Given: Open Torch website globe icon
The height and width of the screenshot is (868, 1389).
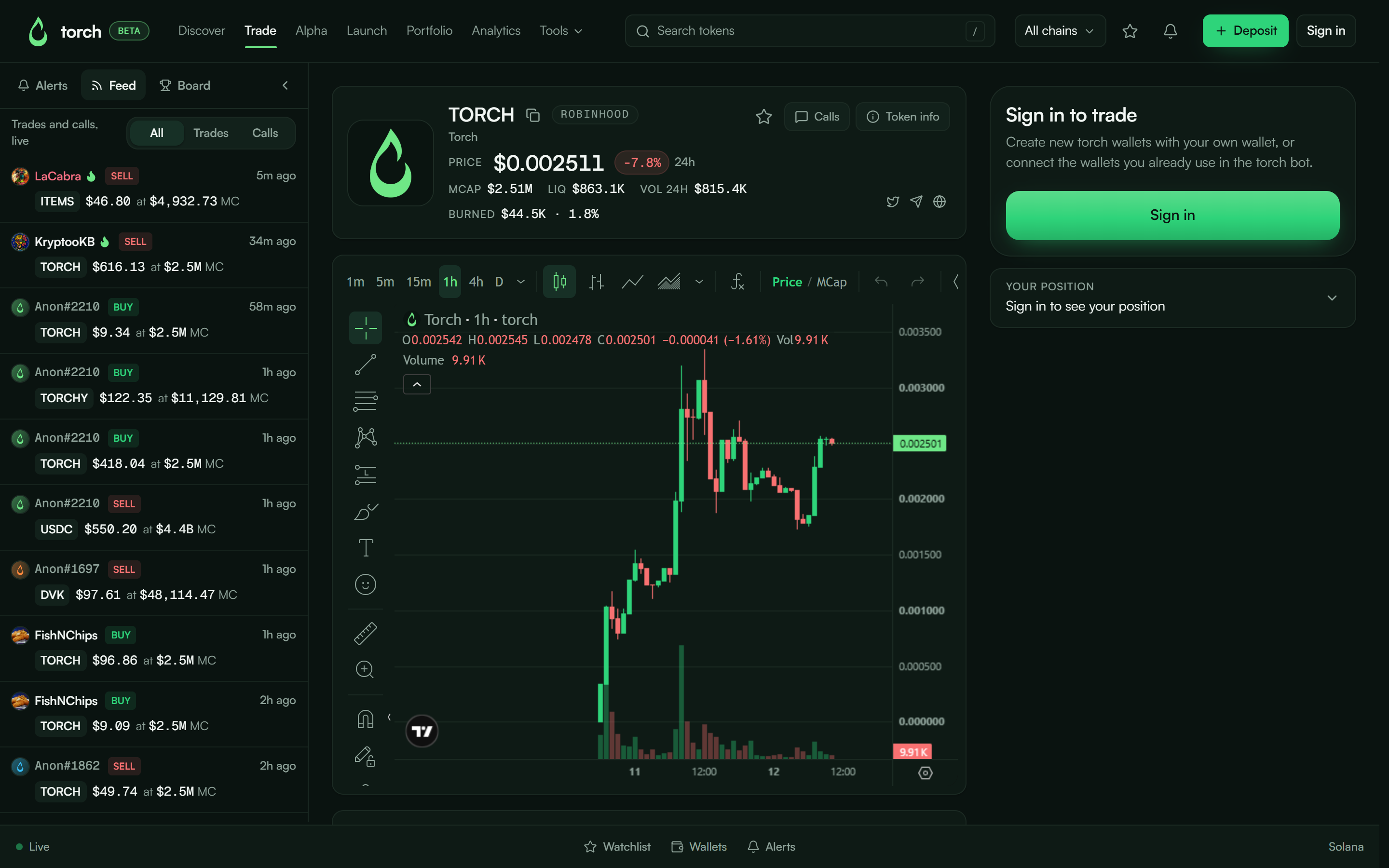Looking at the screenshot, I should coord(939,202).
